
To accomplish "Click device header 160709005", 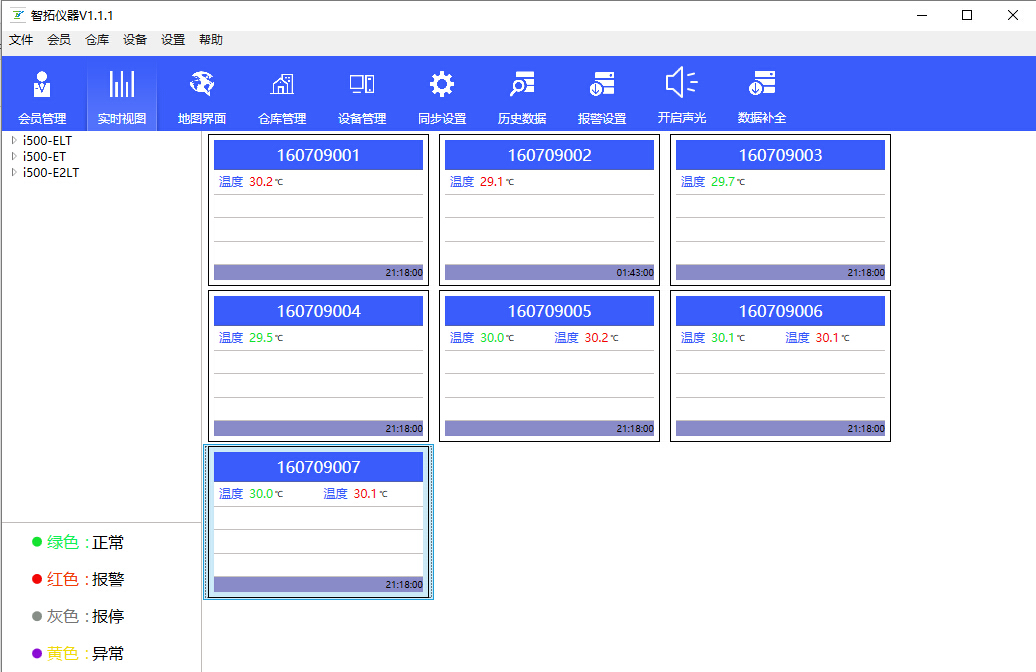I will click(x=549, y=311).
